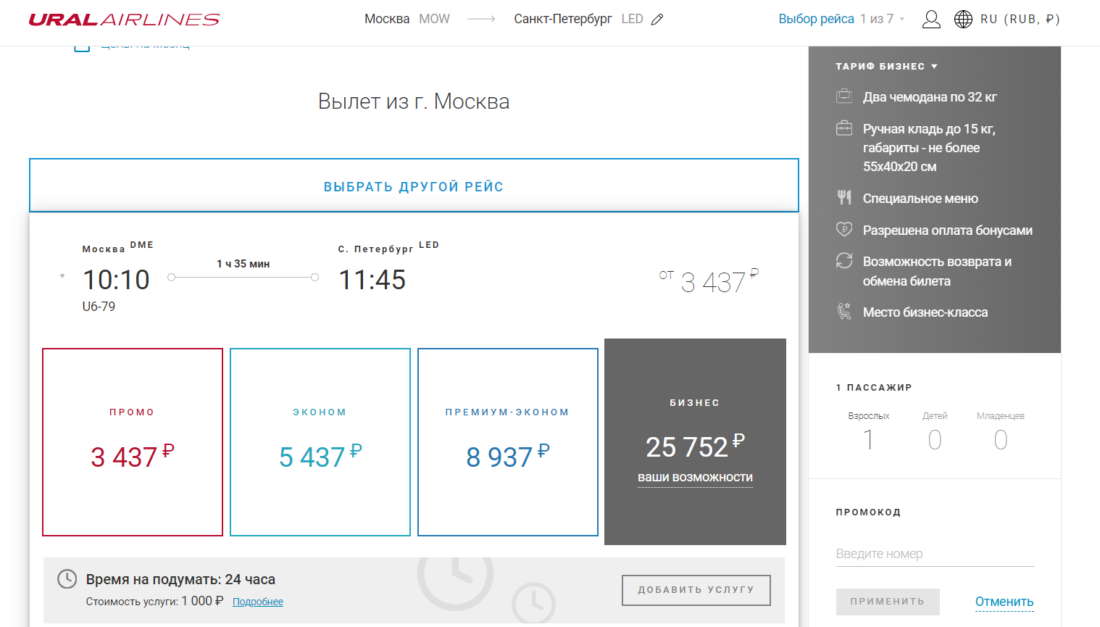Click the business-class seat icon
Screen dimensions: 1100x627
click(x=844, y=312)
